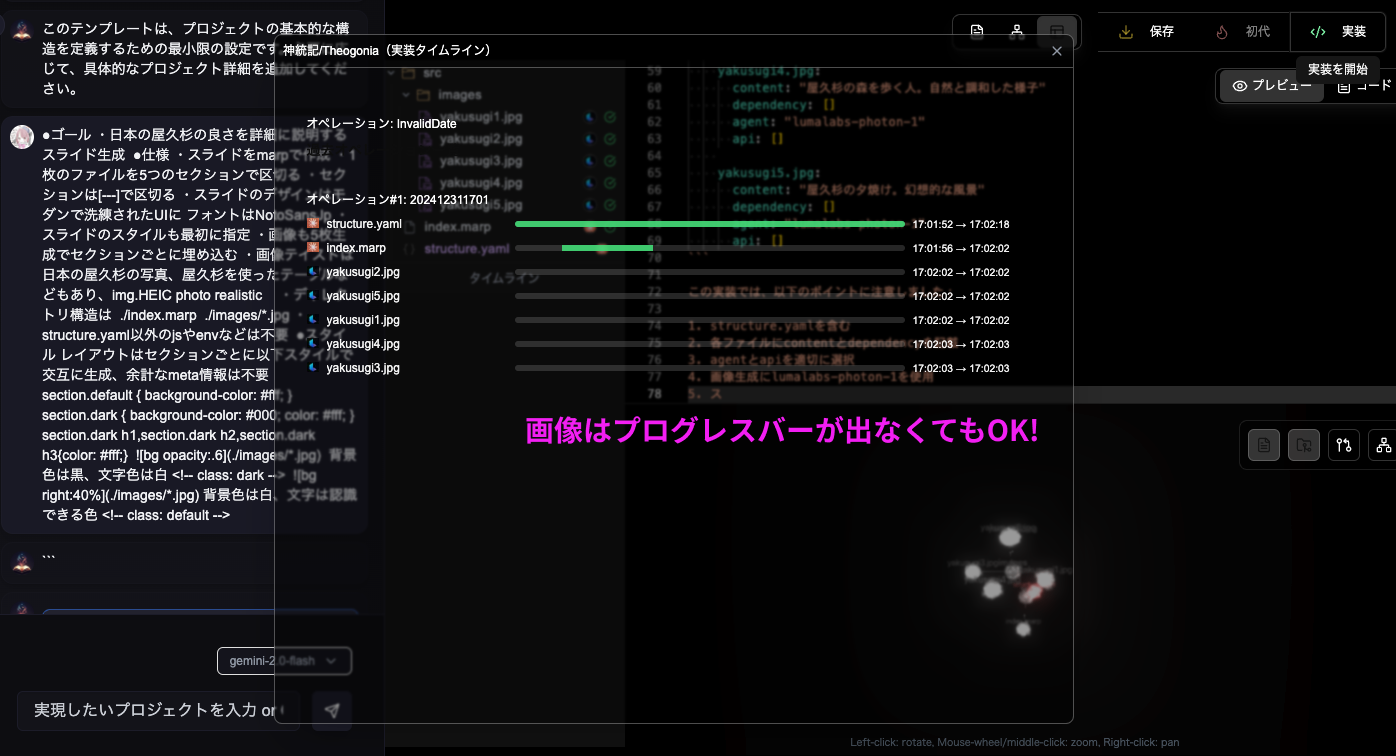Click the yakusugi4.jpg agent icon in the timeline
This screenshot has height=756, width=1396.
click(313, 344)
